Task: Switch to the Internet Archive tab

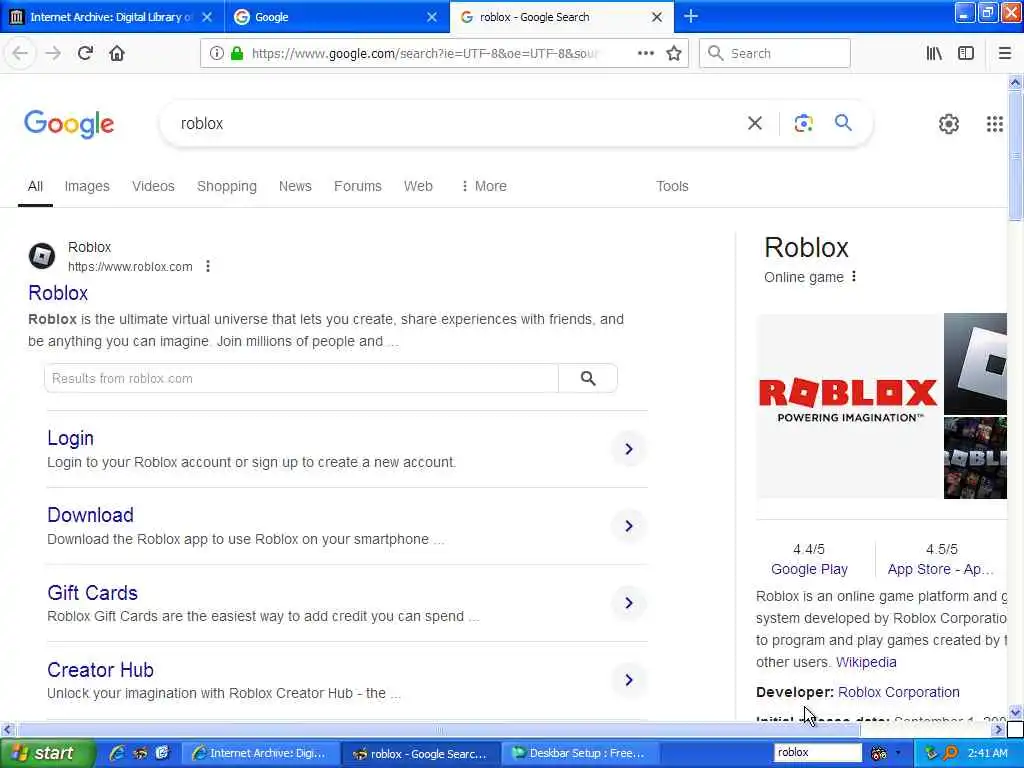Action: click(112, 17)
